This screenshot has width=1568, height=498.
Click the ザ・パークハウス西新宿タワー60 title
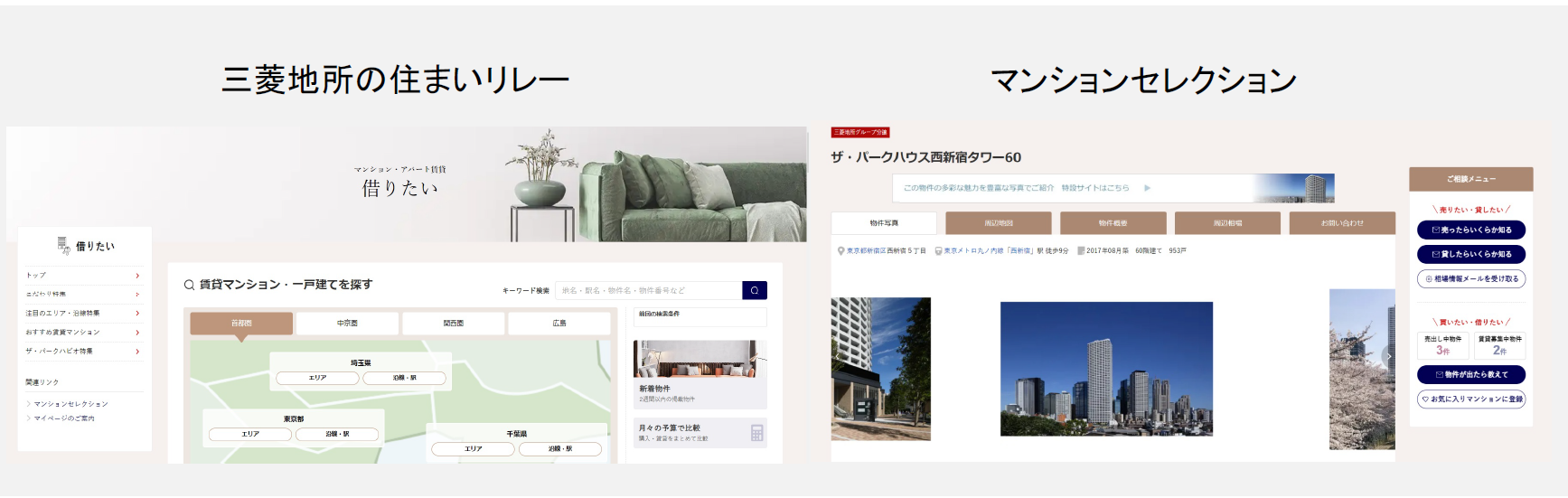click(926, 157)
